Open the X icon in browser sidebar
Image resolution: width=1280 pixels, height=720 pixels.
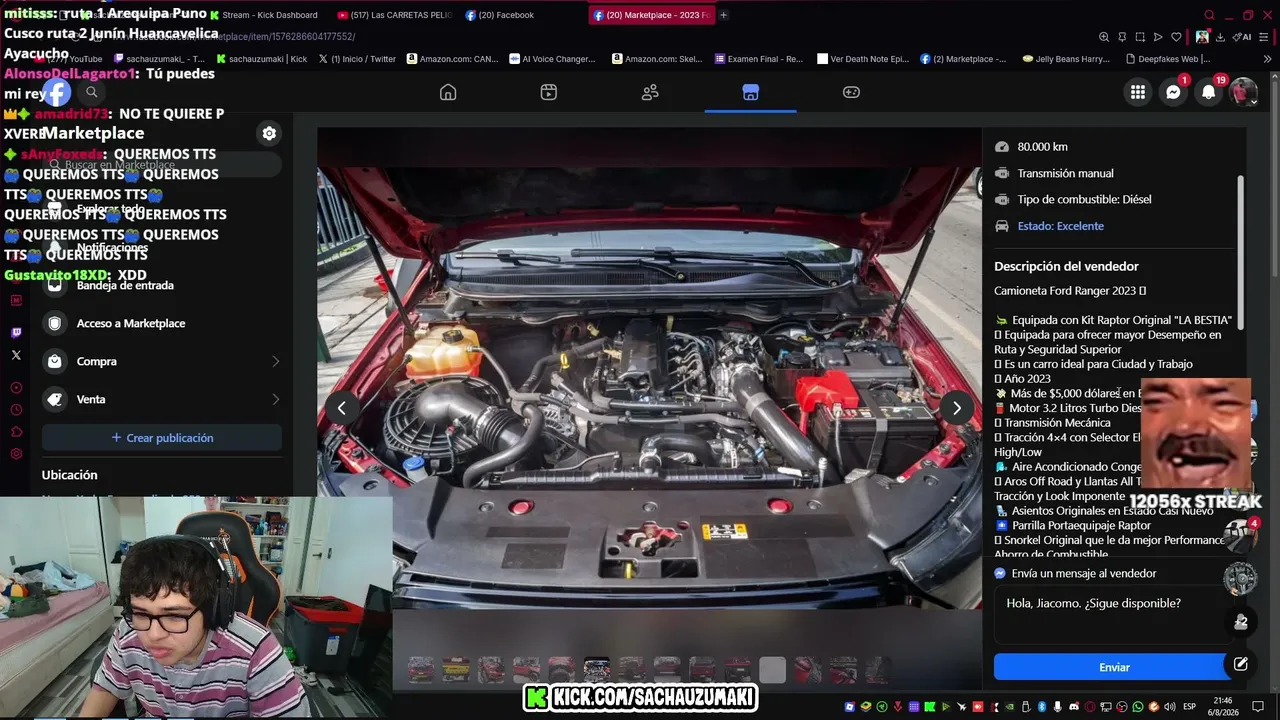point(16,355)
